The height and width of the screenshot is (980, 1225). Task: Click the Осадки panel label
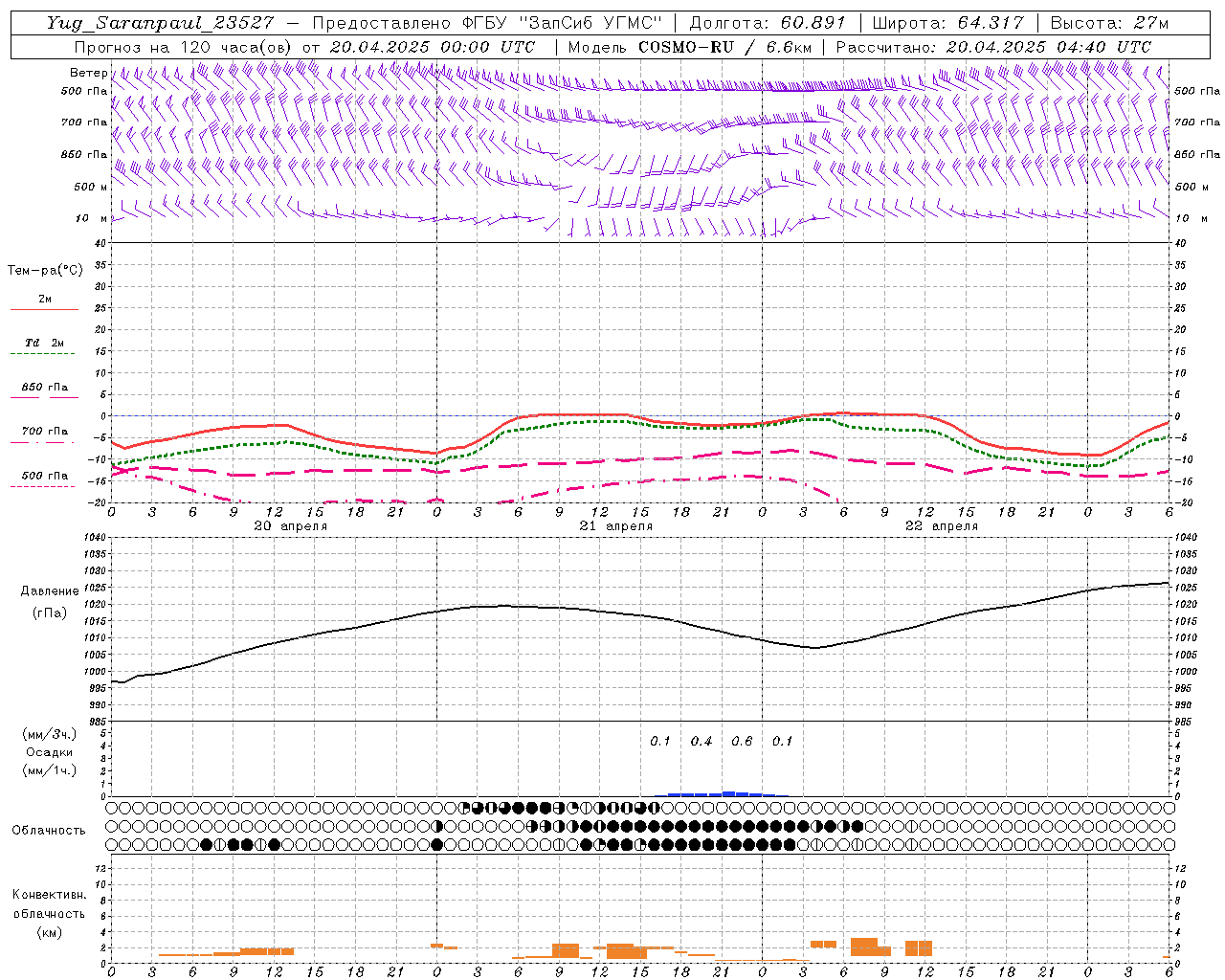(50, 752)
